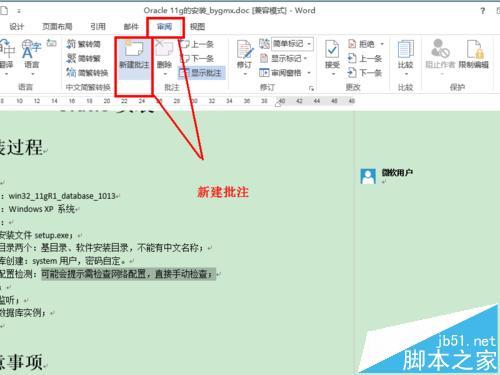The image size is (500, 375).
Task: Click the line mentioning setup.exe
Action: pos(36,235)
